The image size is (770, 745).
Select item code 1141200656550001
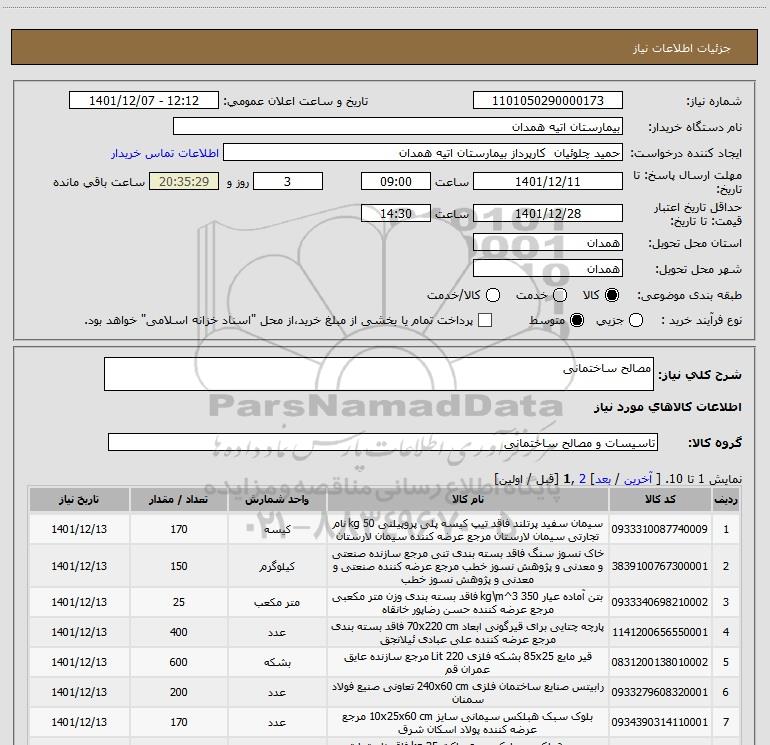pos(660,632)
